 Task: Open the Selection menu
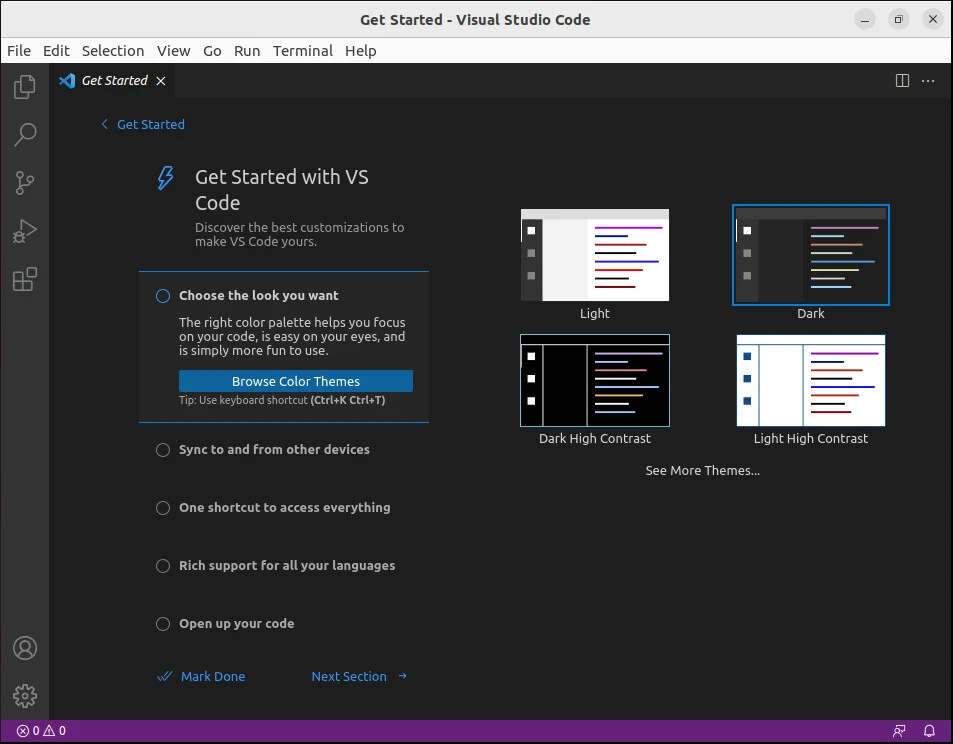(113, 51)
